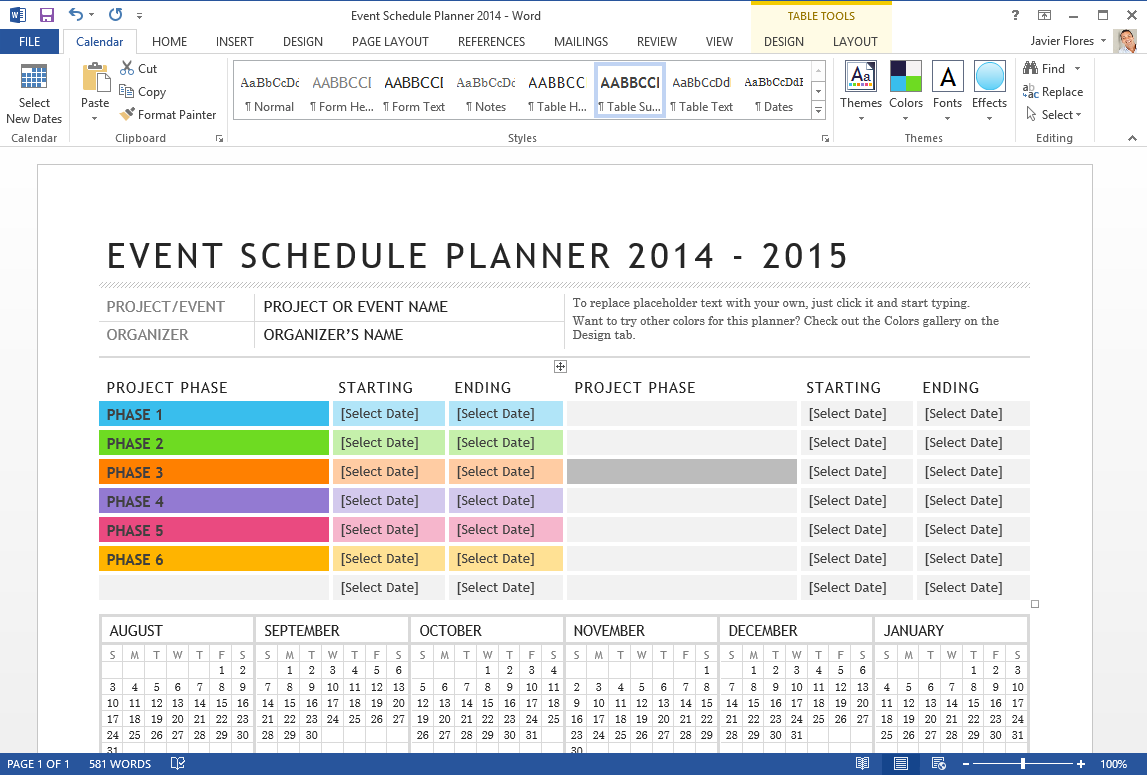Click ORGANIZER'S NAME placeholder text
This screenshot has width=1147, height=775.
point(333,334)
